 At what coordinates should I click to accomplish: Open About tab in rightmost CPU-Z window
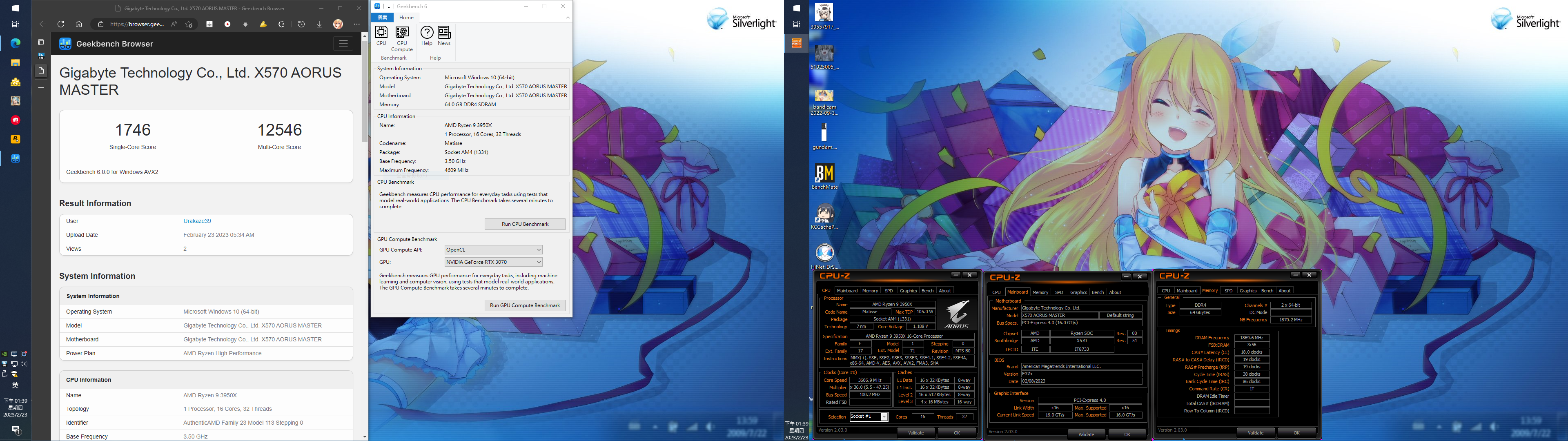[1284, 291]
